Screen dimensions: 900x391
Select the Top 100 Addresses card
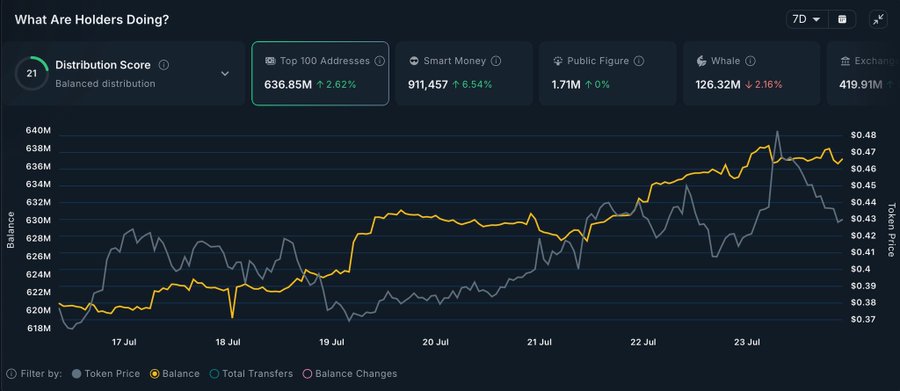320,73
